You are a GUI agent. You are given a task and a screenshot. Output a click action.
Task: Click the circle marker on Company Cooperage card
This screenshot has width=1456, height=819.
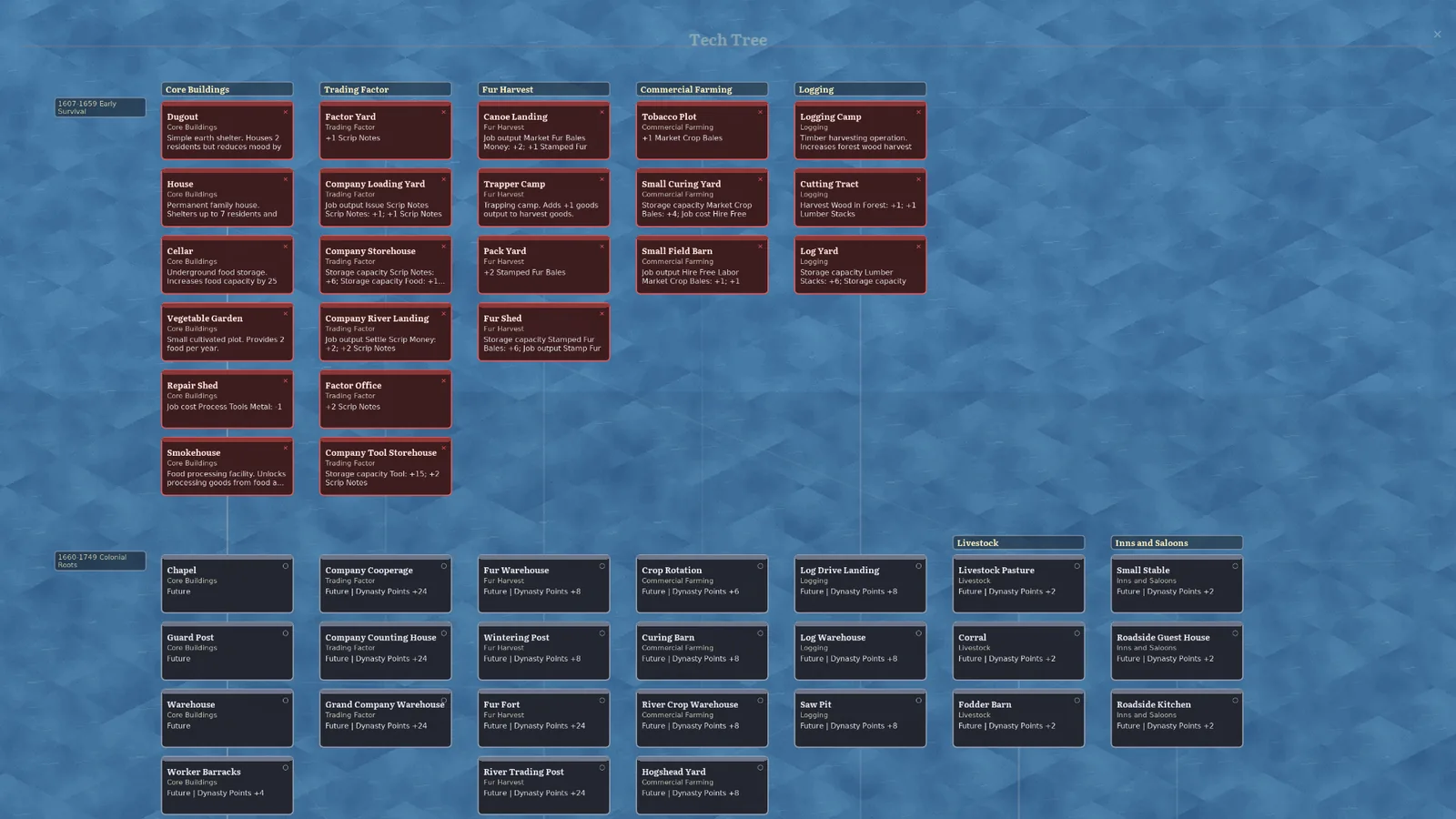click(x=444, y=566)
